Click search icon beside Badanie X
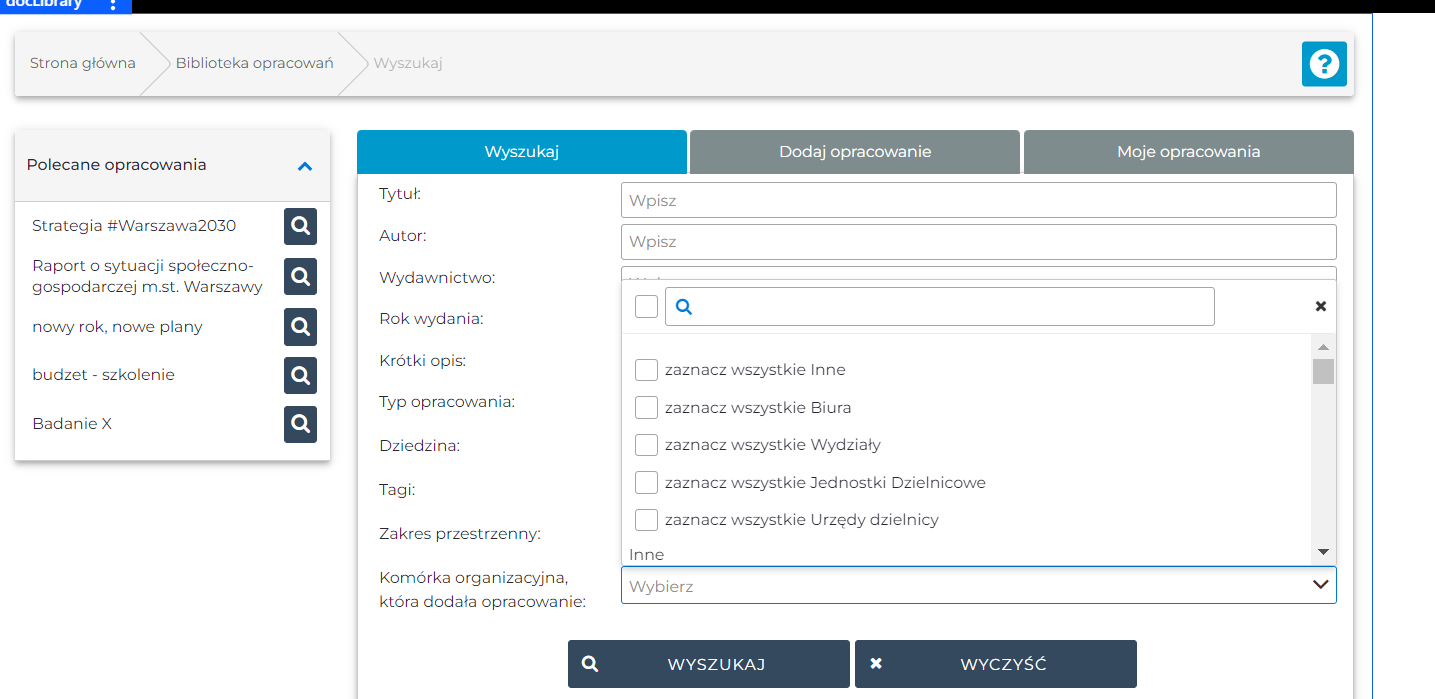Viewport: 1435px width, 699px height. (x=300, y=424)
